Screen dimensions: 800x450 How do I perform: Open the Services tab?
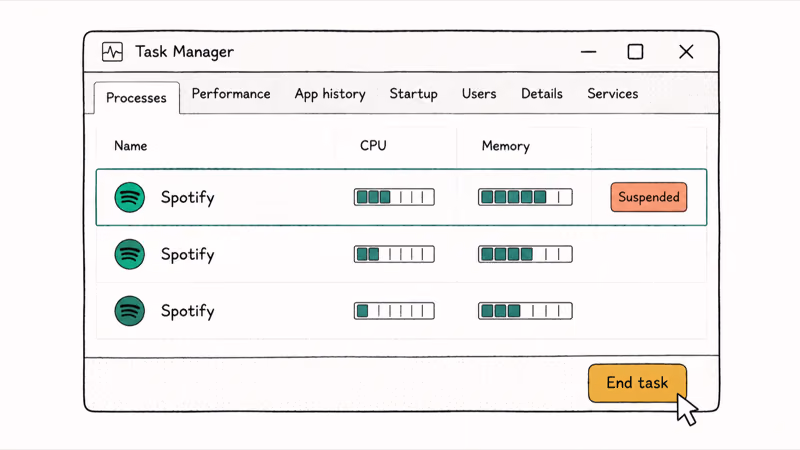613,94
